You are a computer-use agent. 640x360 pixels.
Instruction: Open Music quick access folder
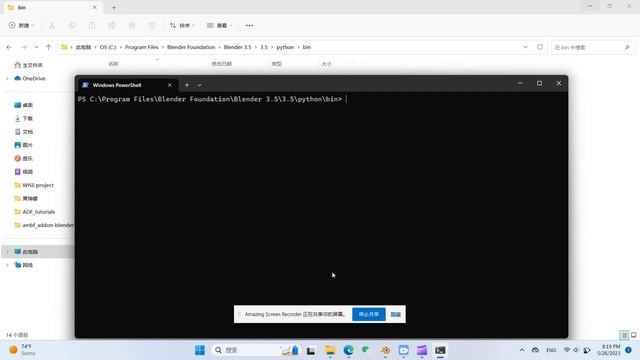23,158
